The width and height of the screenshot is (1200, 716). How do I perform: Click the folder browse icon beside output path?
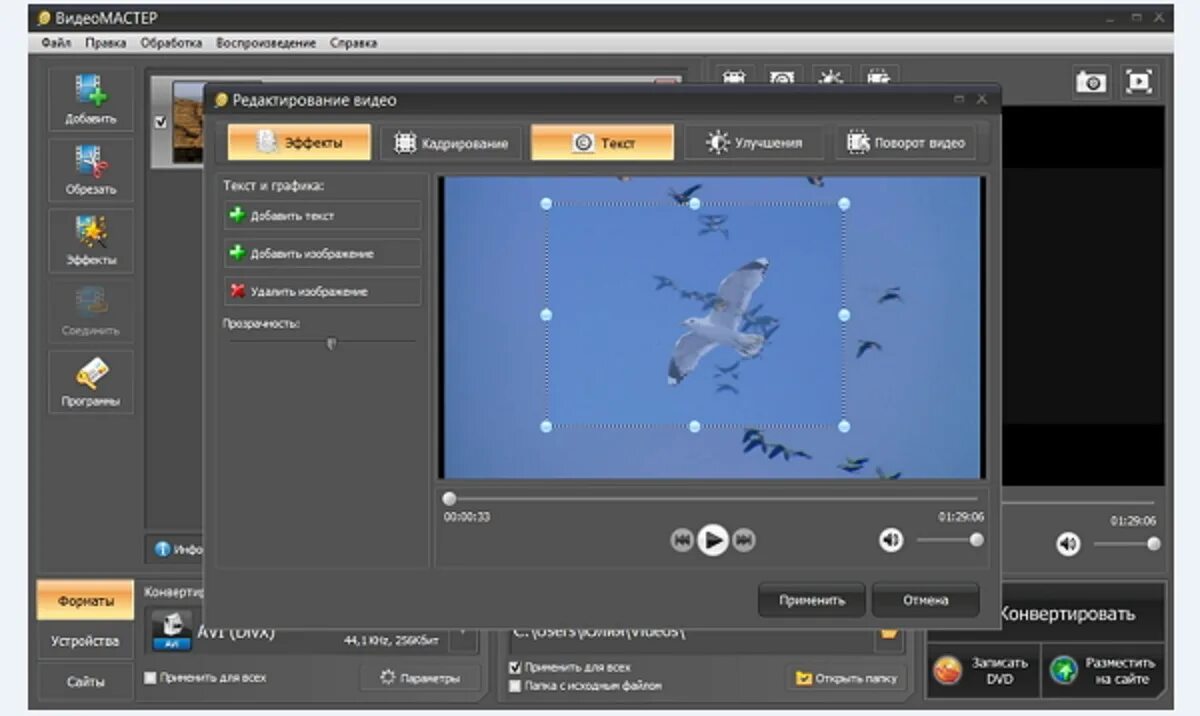(888, 632)
